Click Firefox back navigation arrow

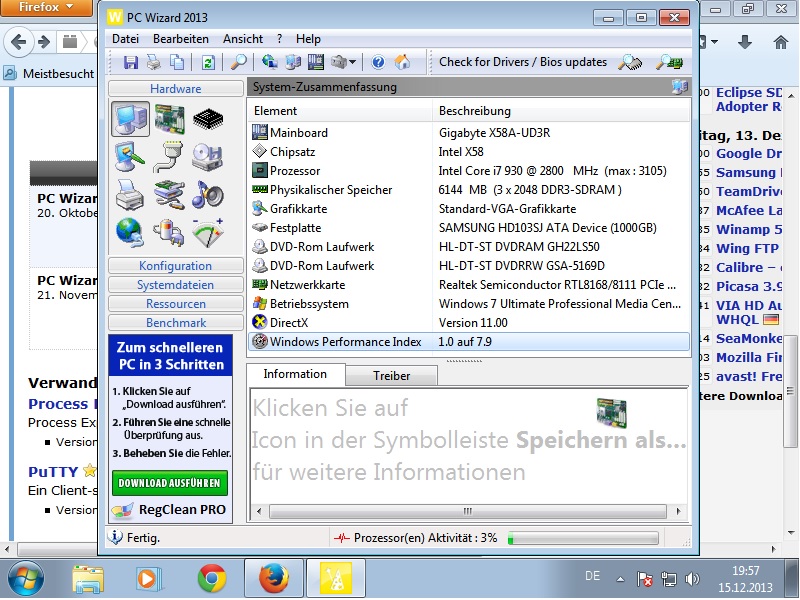click(19, 42)
